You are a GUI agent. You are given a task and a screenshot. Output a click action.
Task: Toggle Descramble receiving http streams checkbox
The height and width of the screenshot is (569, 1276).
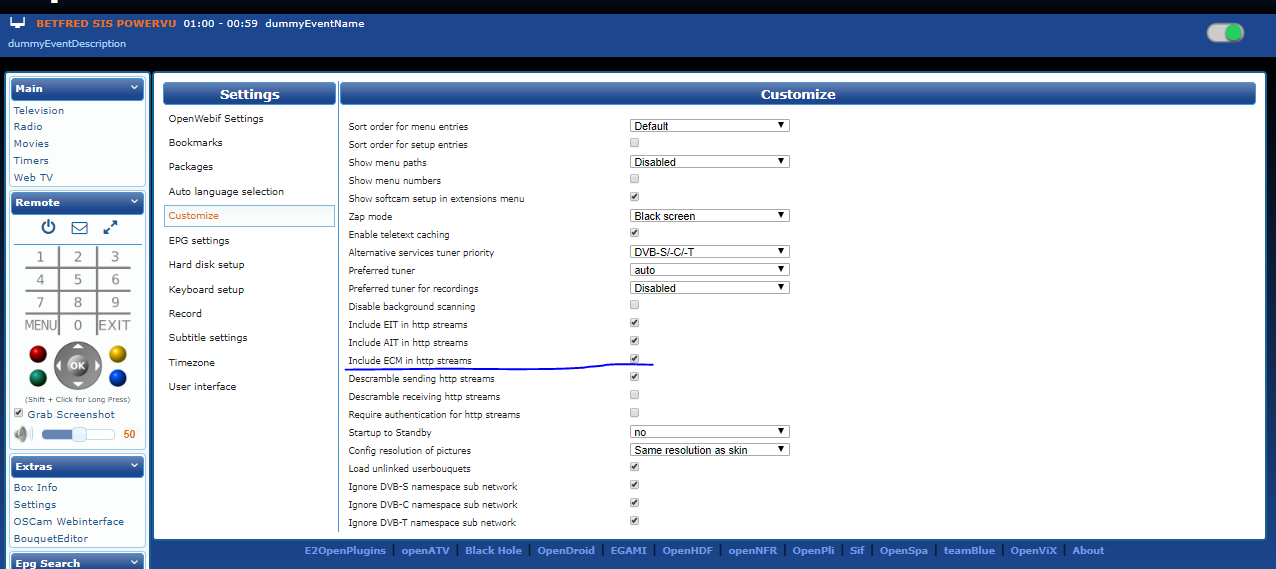point(634,395)
